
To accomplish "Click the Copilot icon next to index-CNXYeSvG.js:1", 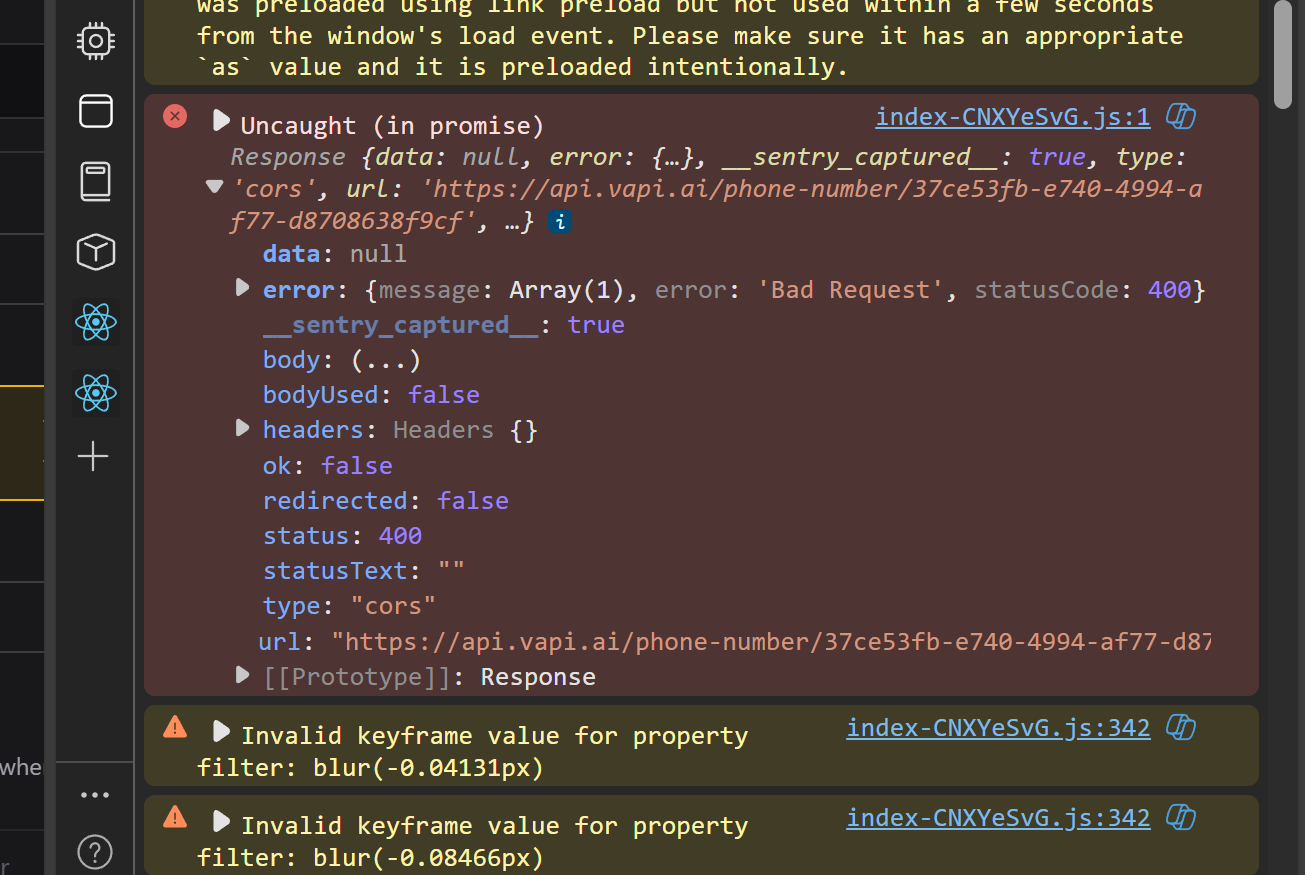I will point(1181,117).
